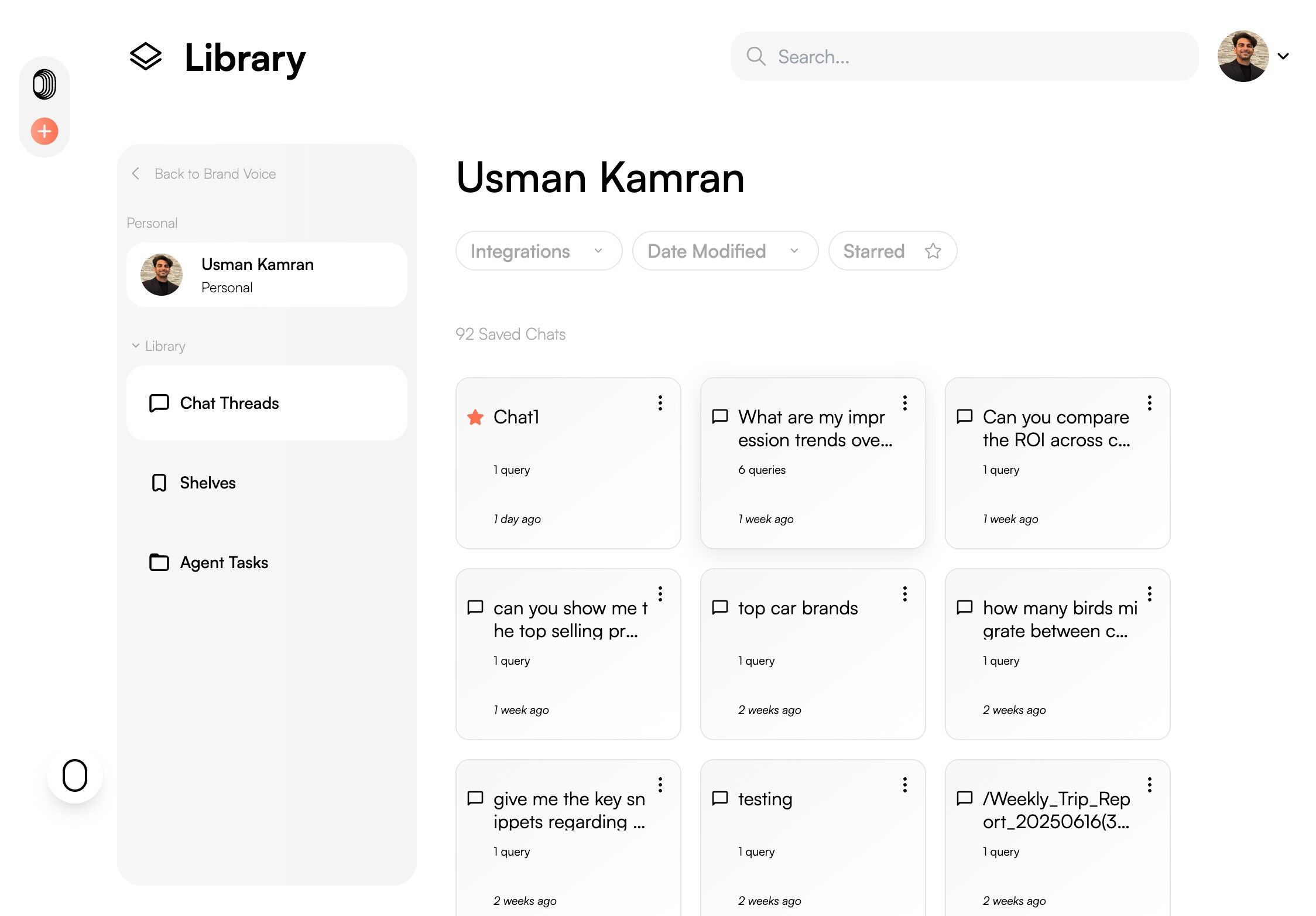This screenshot has height=916, width=1316.
Task: Open three-dot menu on birds migrate card
Action: pos(1149,594)
